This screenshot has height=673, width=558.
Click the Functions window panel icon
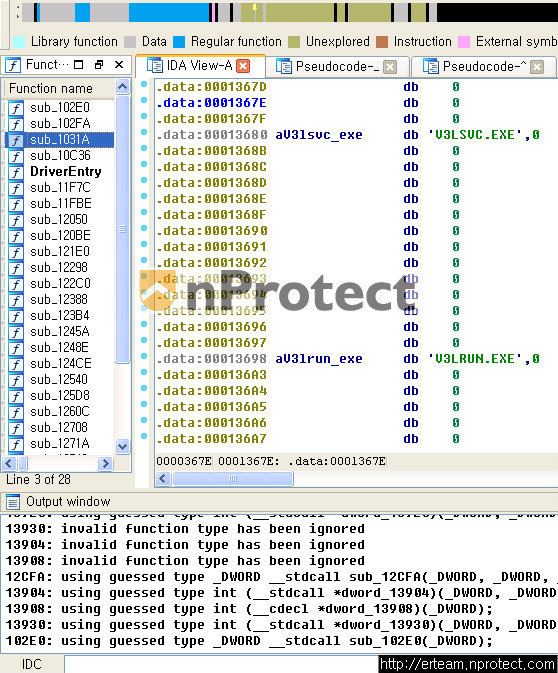click(13, 65)
